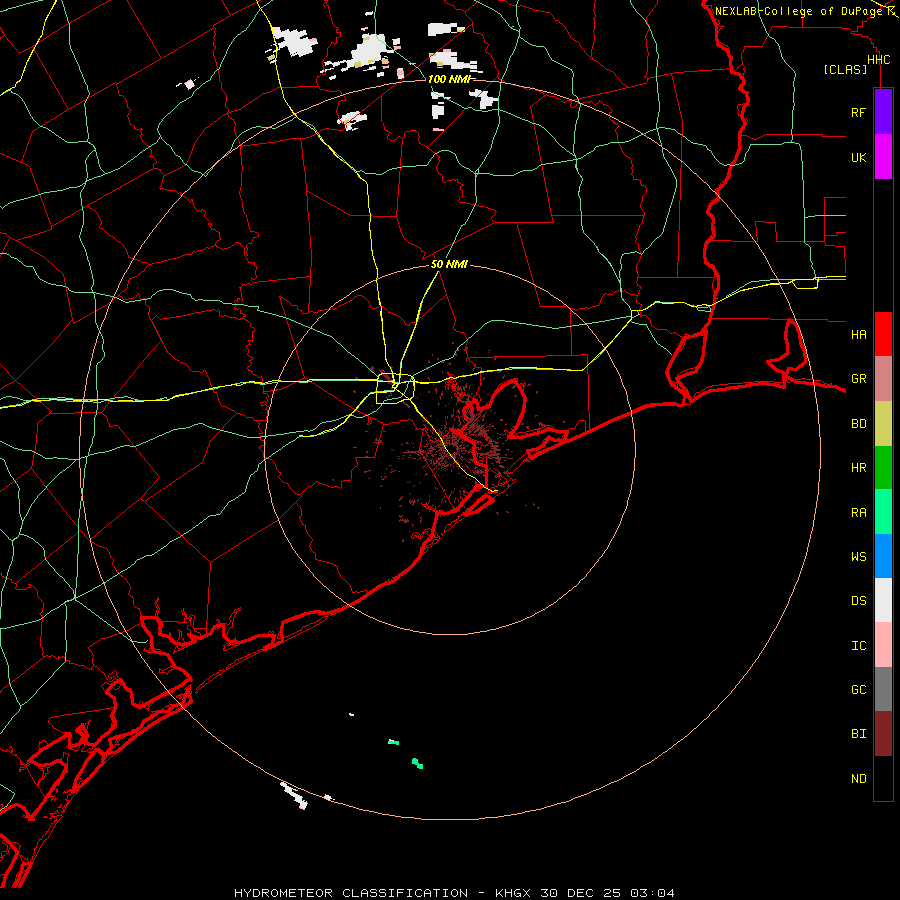Click the RA legend label
Screen dimensions: 900x900
[858, 513]
